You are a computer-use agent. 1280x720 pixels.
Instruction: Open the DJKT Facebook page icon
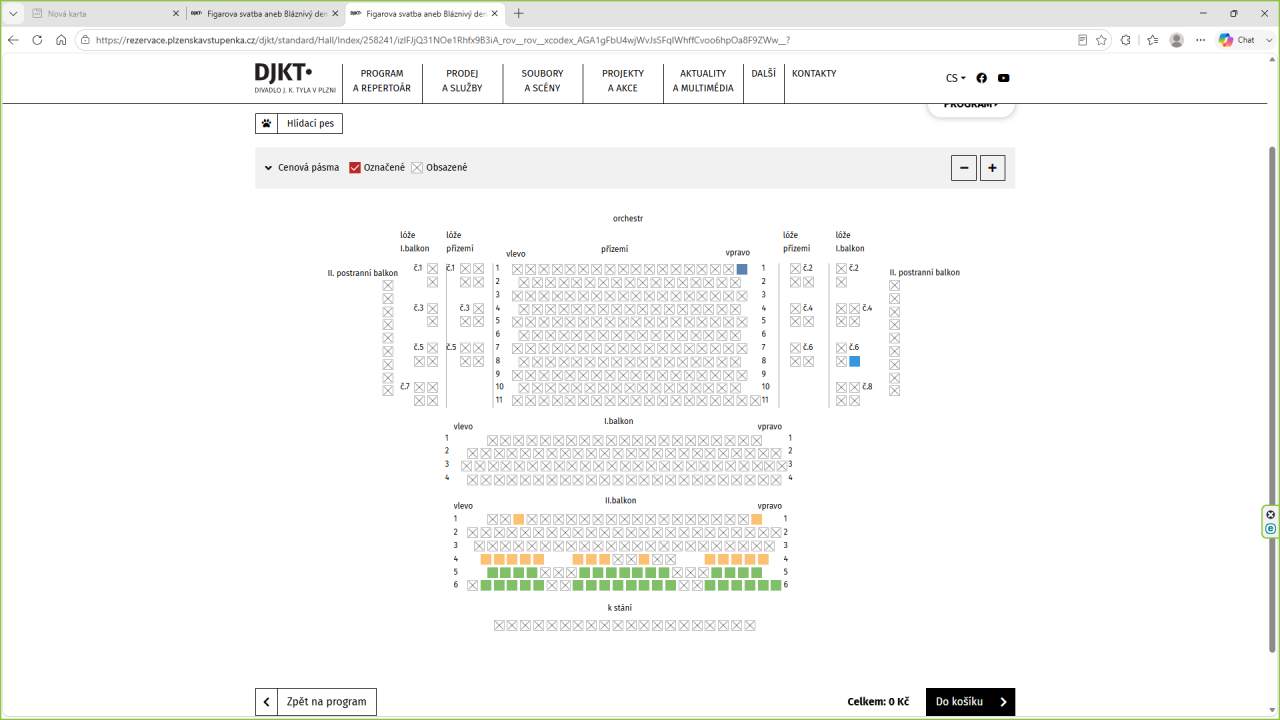click(x=981, y=78)
